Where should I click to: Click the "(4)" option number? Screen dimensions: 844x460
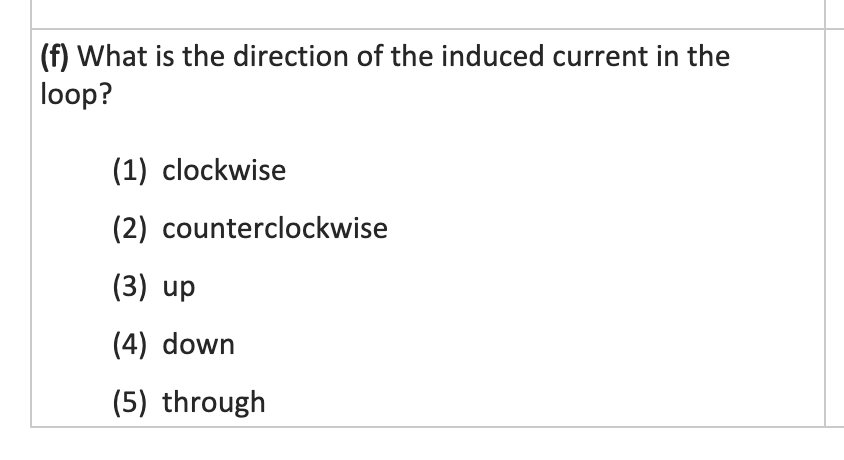[x=129, y=345]
